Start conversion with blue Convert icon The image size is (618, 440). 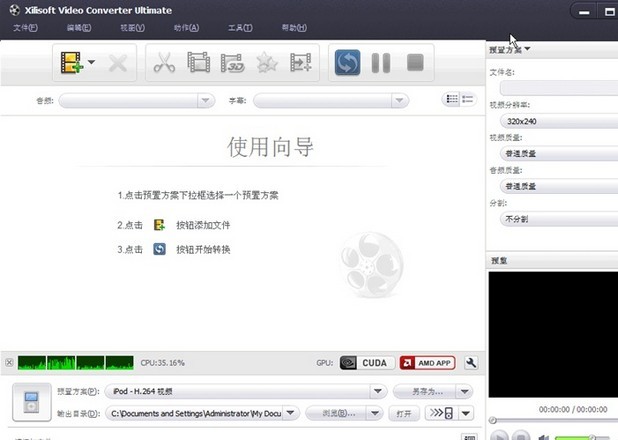point(347,62)
